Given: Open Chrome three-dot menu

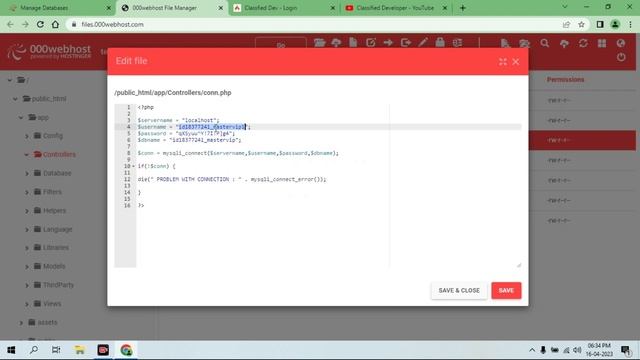Looking at the screenshot, I should coord(630,24).
